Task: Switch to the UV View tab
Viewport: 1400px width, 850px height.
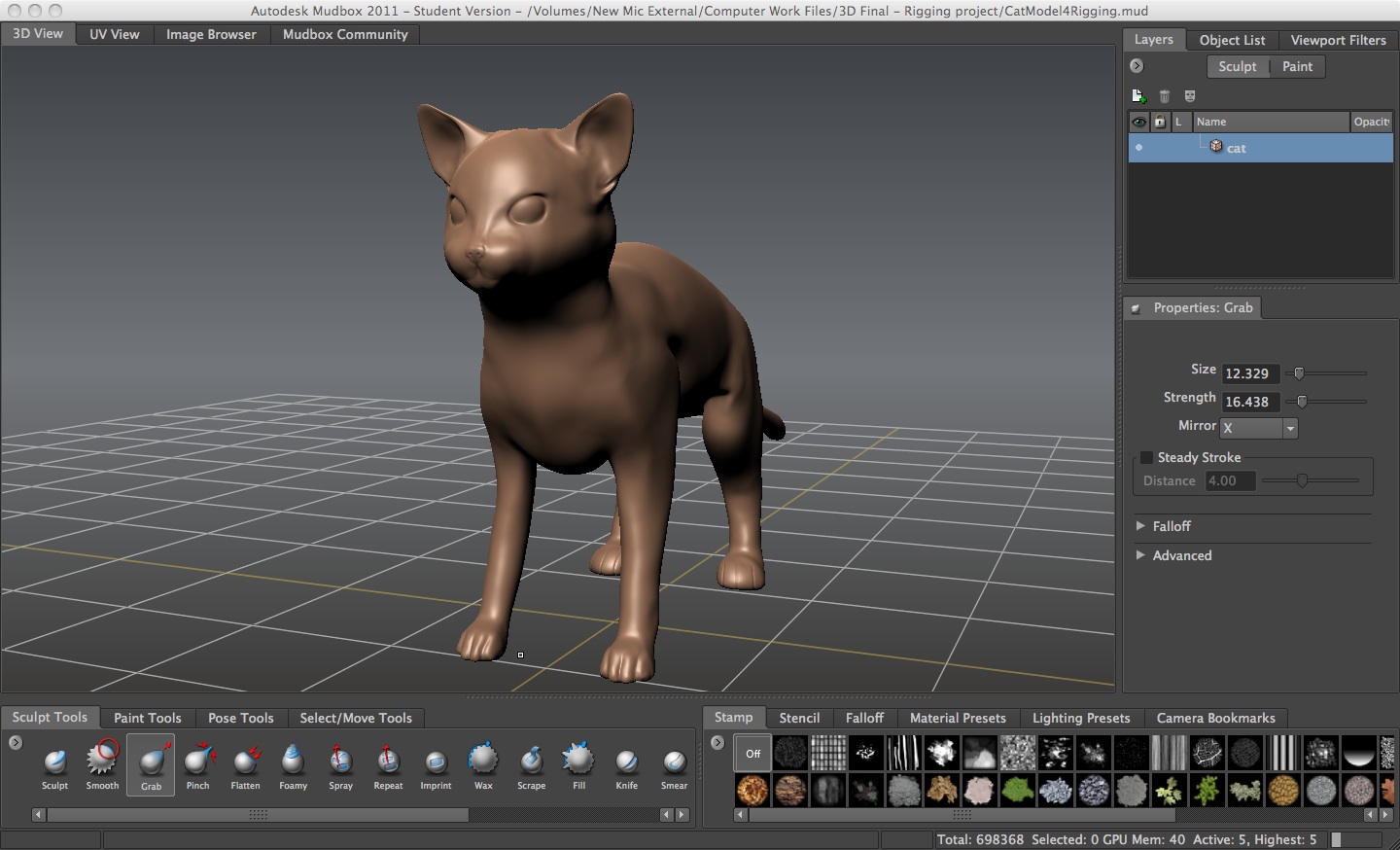Action: pos(113,33)
